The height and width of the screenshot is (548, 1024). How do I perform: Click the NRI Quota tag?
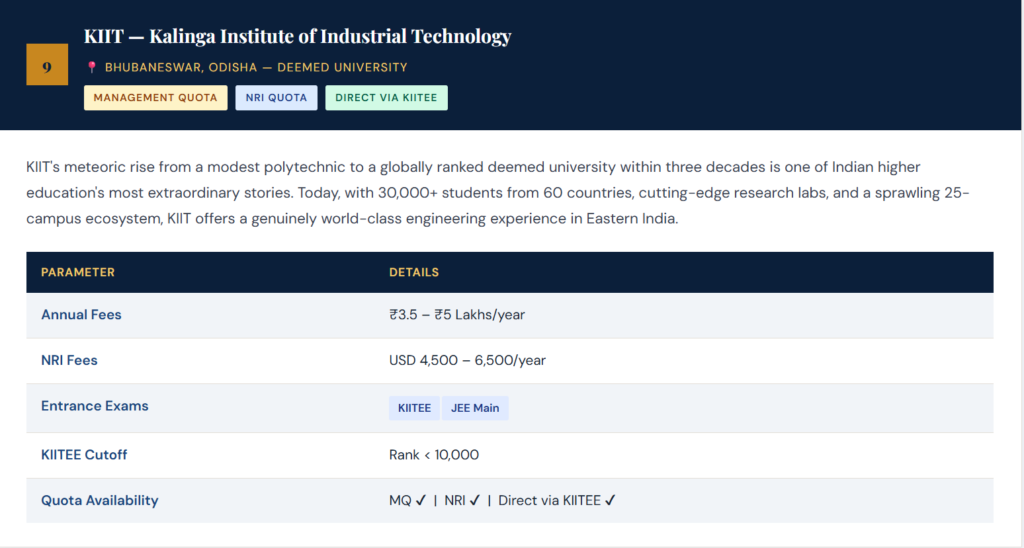pos(276,98)
